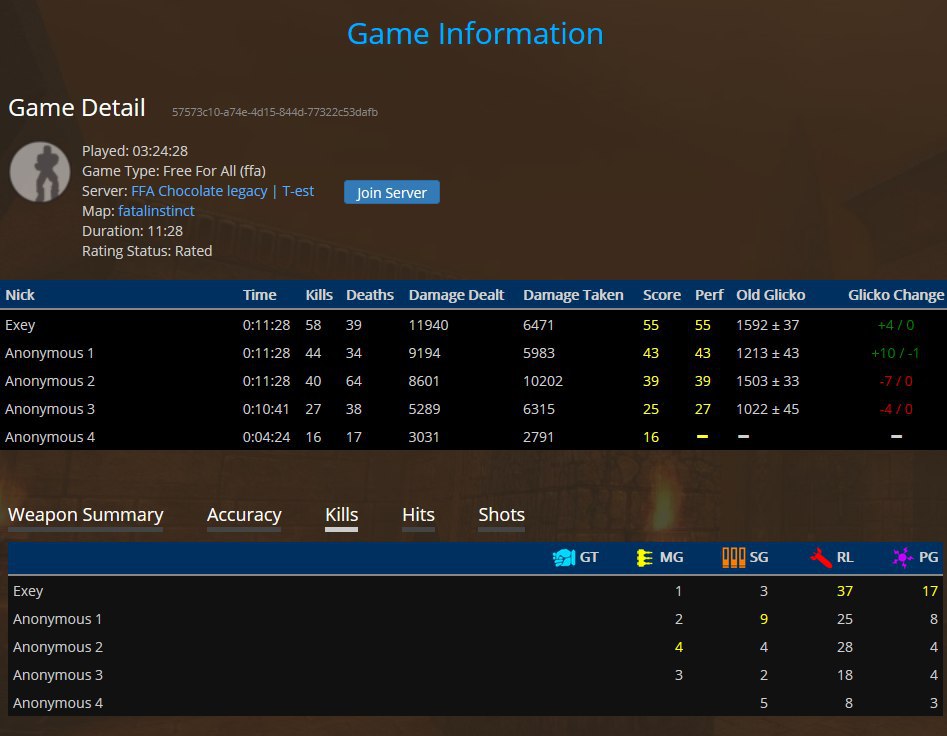The height and width of the screenshot is (736, 947).
Task: Click Anonymous 4 in the weapon kills table
Action: pos(57,703)
